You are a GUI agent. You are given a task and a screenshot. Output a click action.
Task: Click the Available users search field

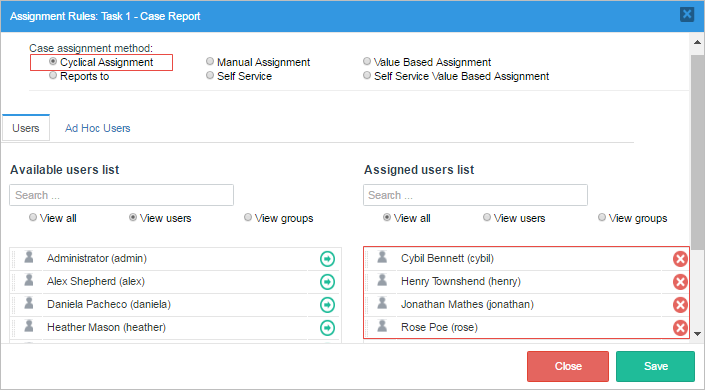pos(121,195)
